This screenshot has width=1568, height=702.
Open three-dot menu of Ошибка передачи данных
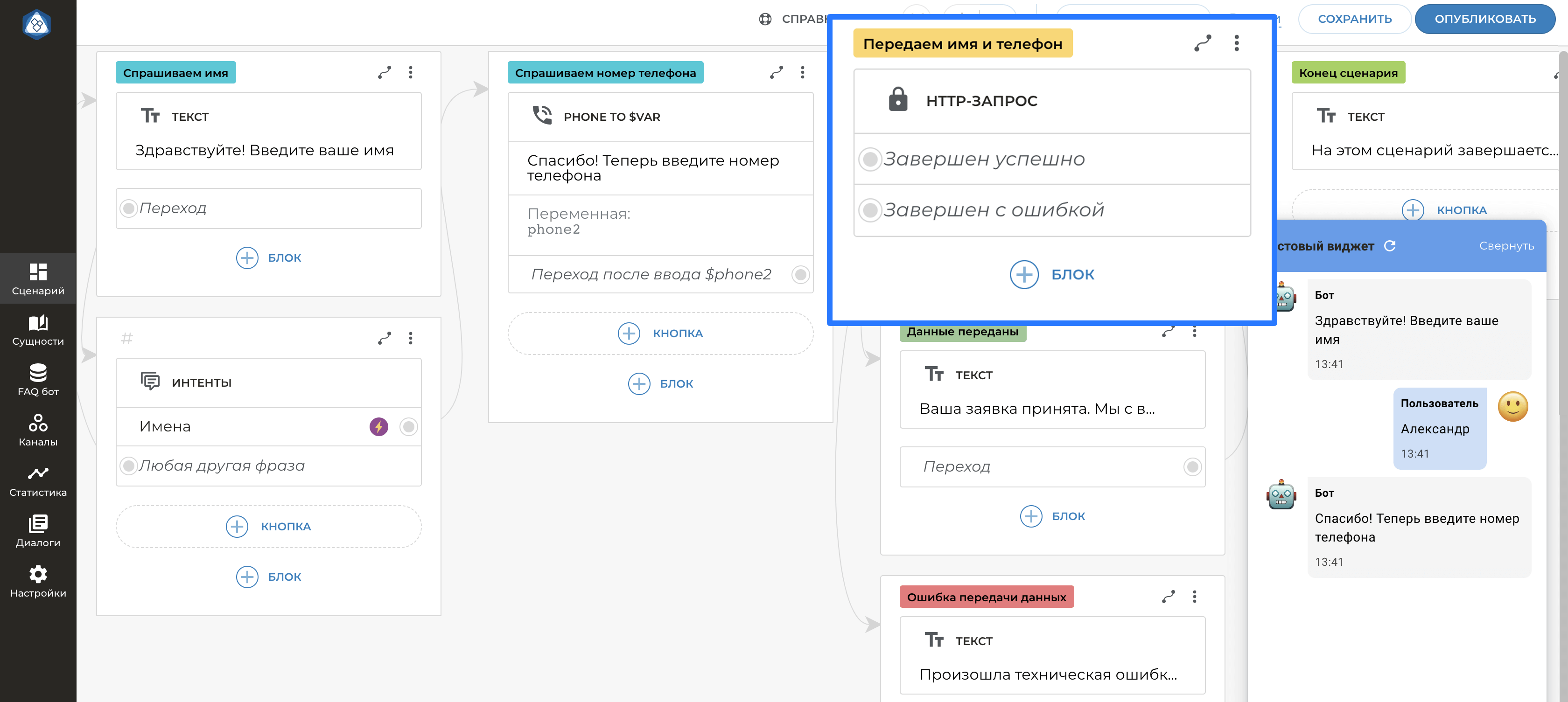tap(1194, 597)
